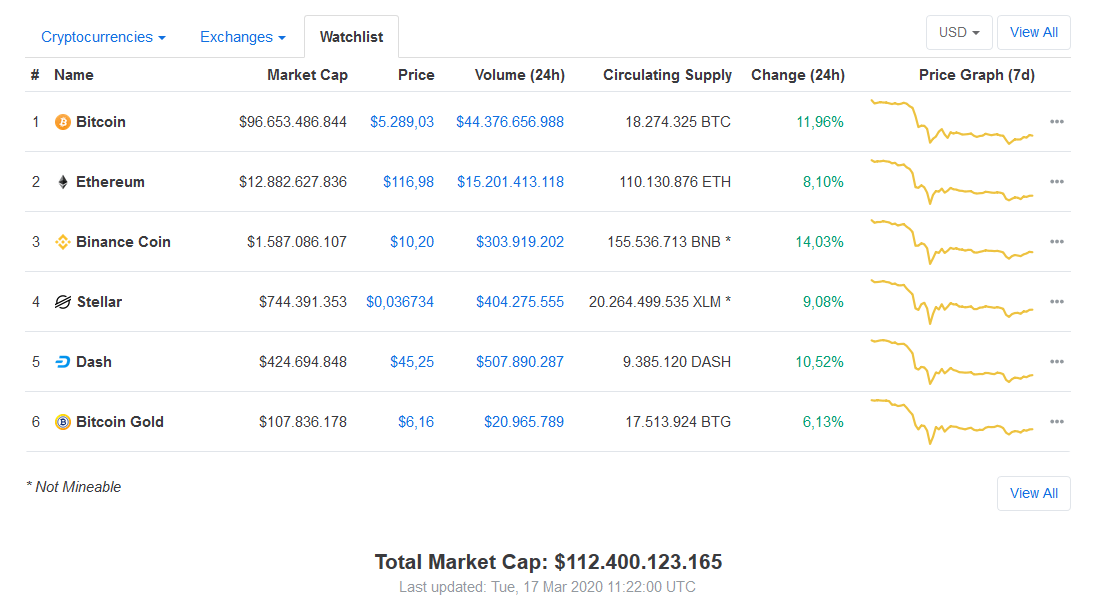Open the three-dot menu for Bitcoin Gold
1107x606 pixels.
[1056, 422]
